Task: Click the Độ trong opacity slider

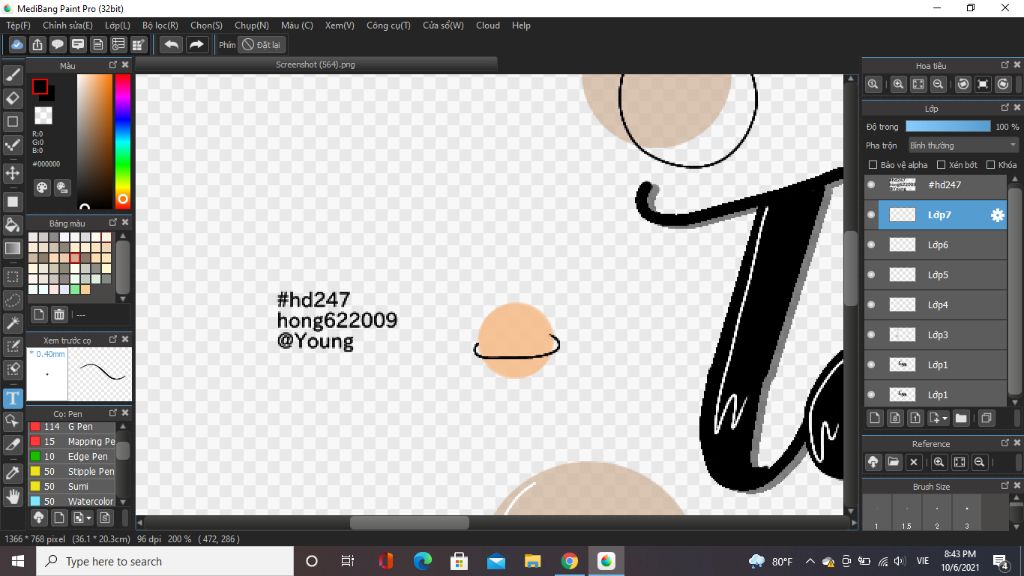Action: (948, 127)
